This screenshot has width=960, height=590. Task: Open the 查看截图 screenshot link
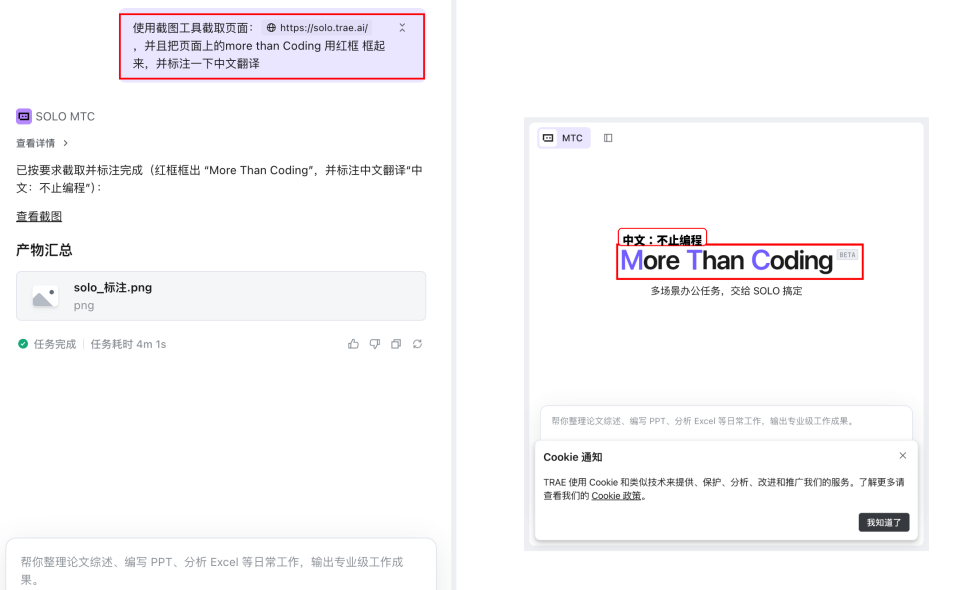pos(38,216)
